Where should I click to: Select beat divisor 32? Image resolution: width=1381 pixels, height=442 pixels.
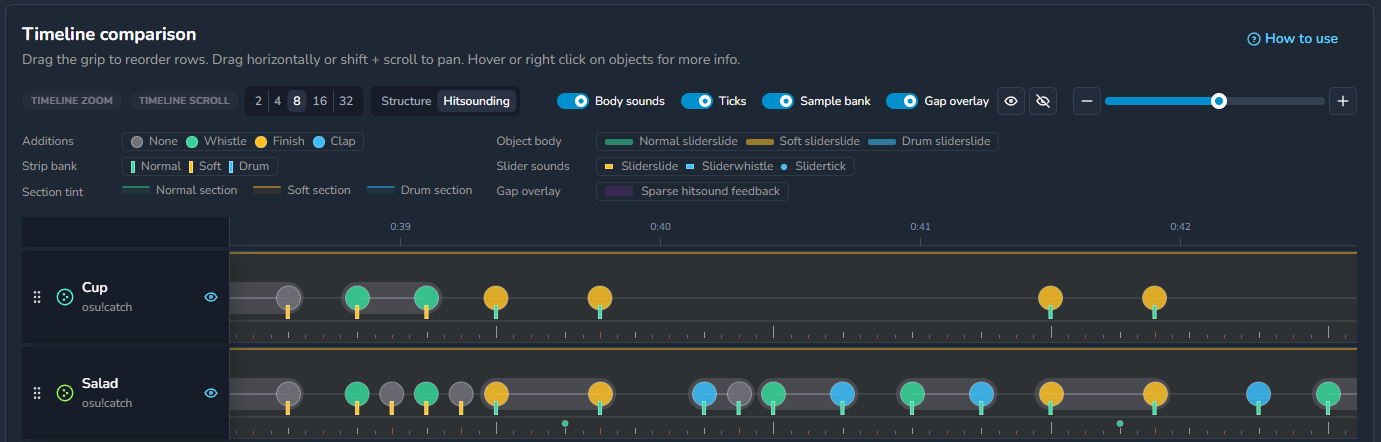[345, 101]
